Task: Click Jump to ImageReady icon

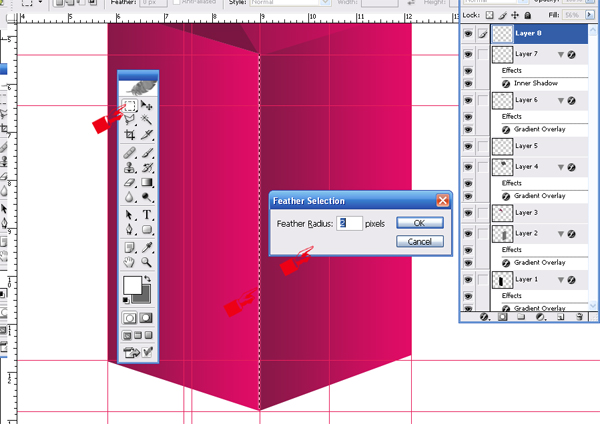Action: point(131,352)
